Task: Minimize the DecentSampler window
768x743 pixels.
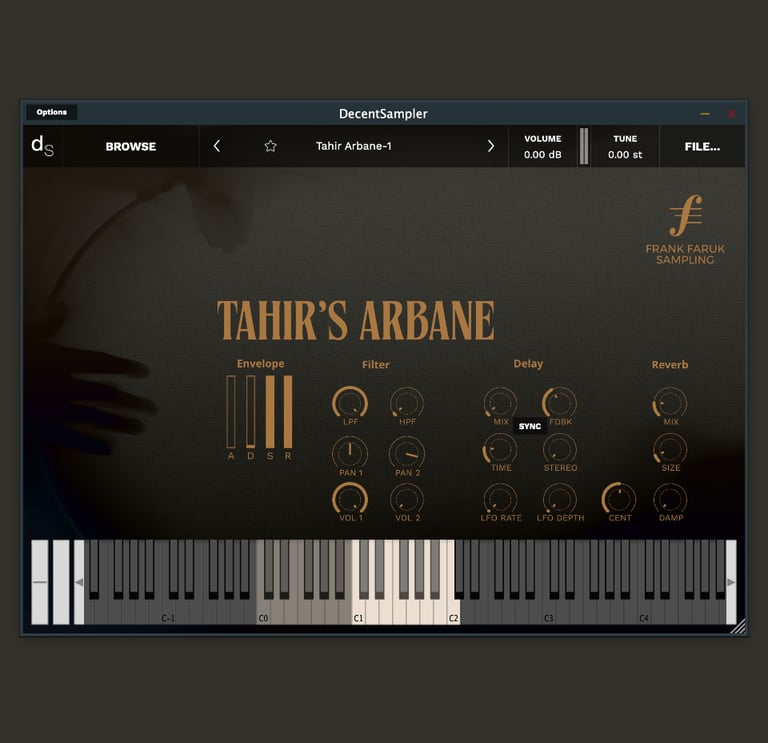Action: (705, 114)
